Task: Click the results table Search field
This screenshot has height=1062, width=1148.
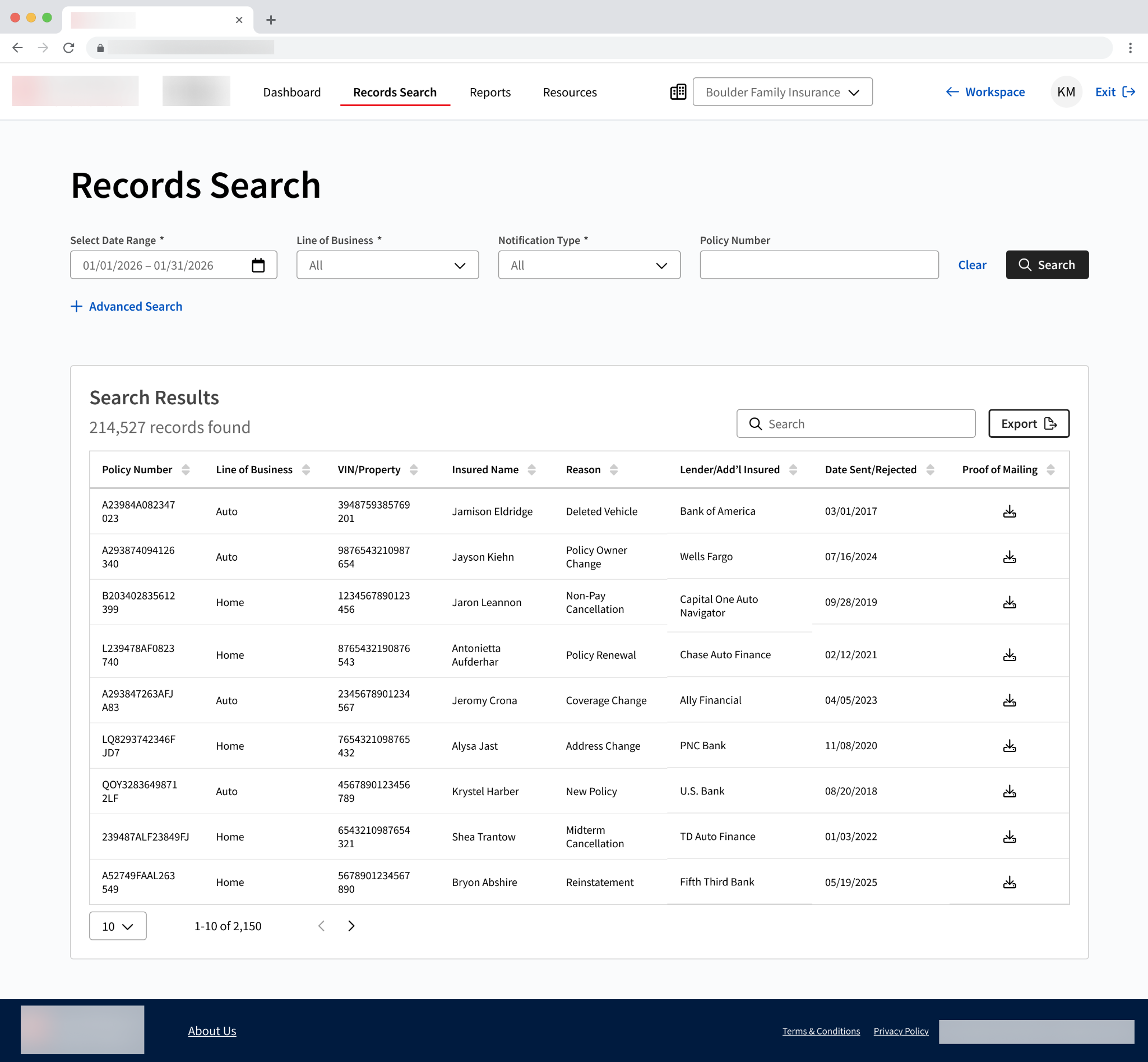Action: (x=856, y=423)
